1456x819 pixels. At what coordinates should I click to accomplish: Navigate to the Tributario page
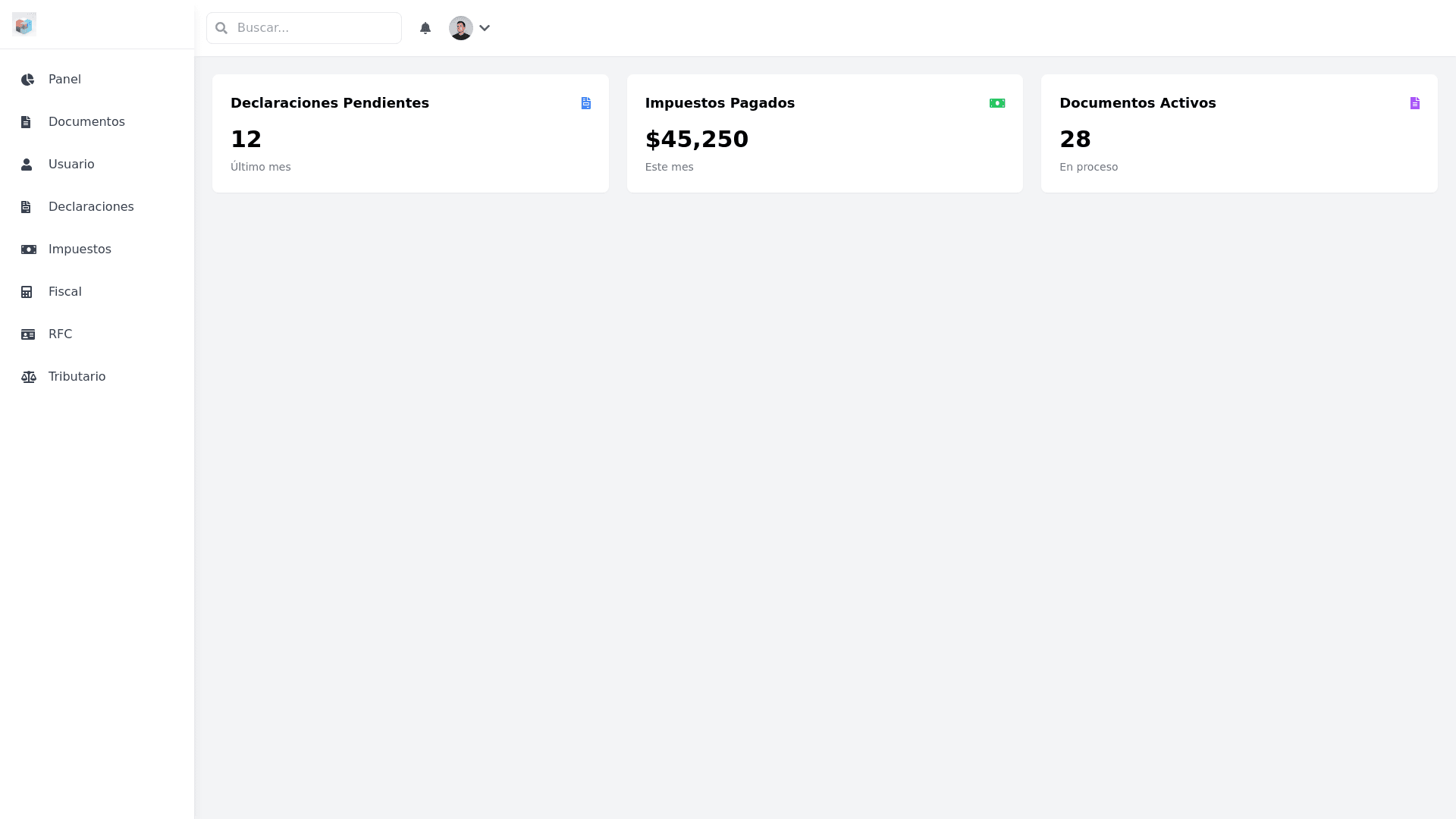[x=77, y=377]
